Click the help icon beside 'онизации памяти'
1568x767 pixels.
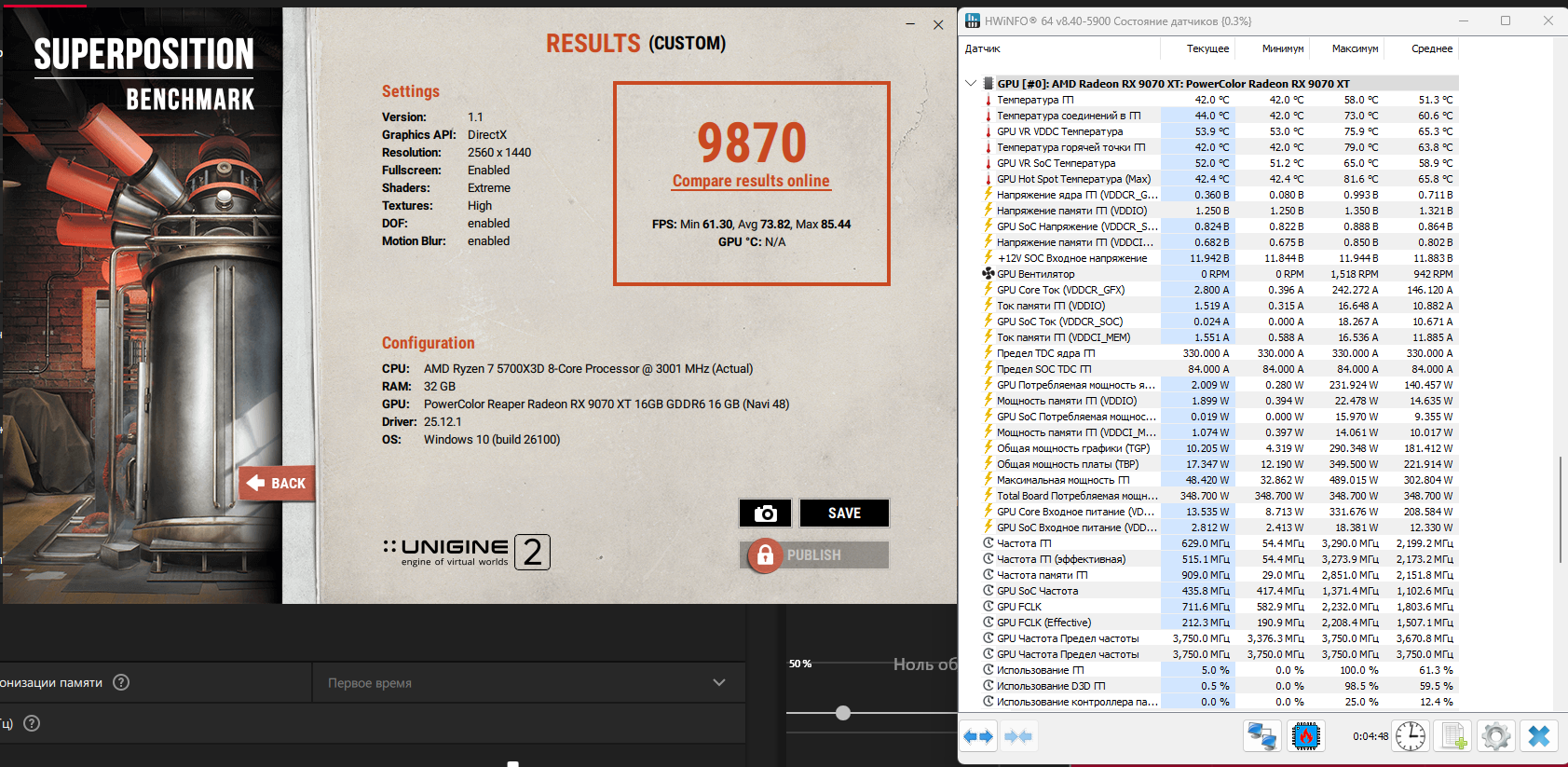tap(121, 682)
